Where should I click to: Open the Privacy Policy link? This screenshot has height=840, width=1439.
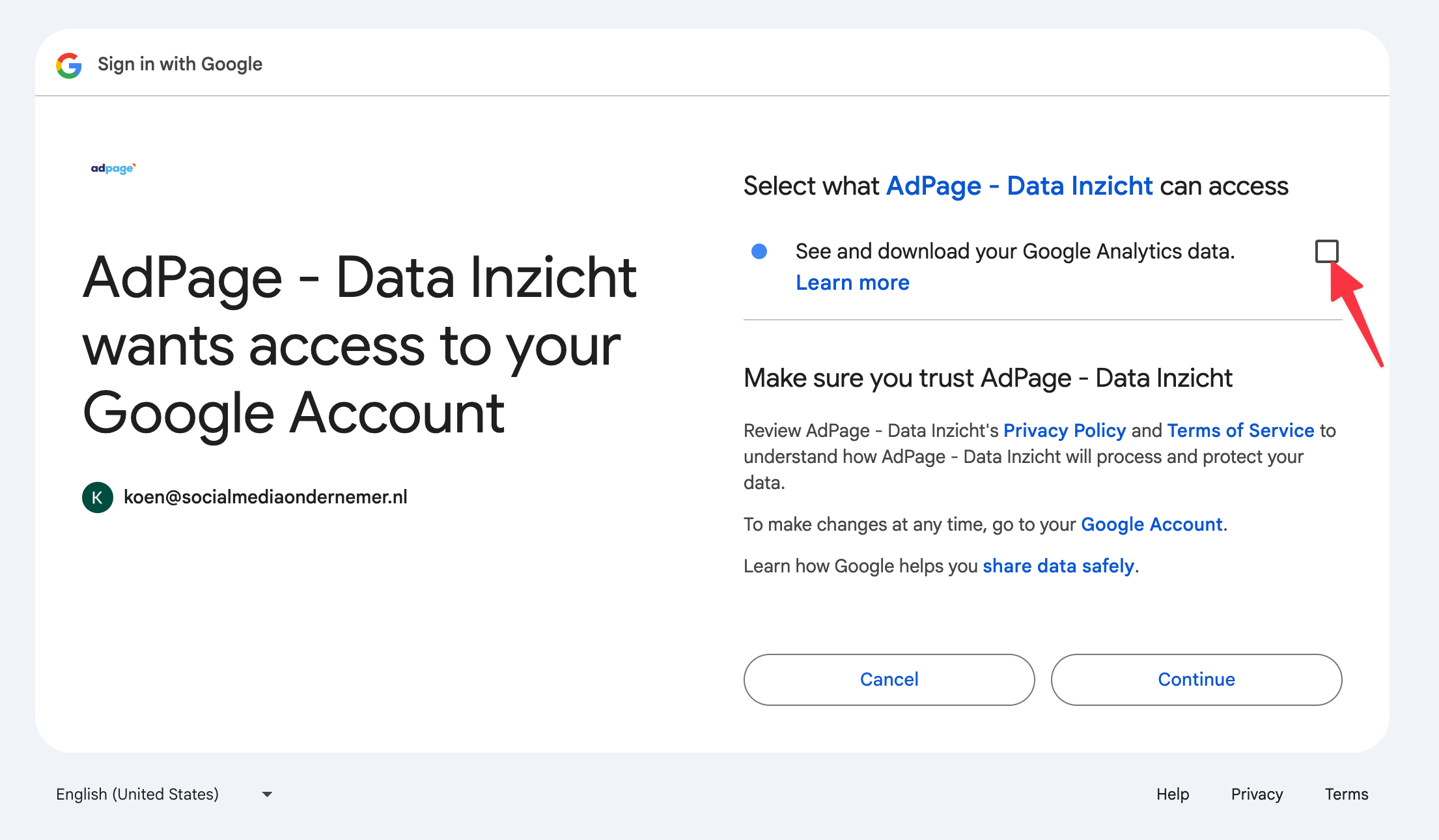tap(1065, 430)
